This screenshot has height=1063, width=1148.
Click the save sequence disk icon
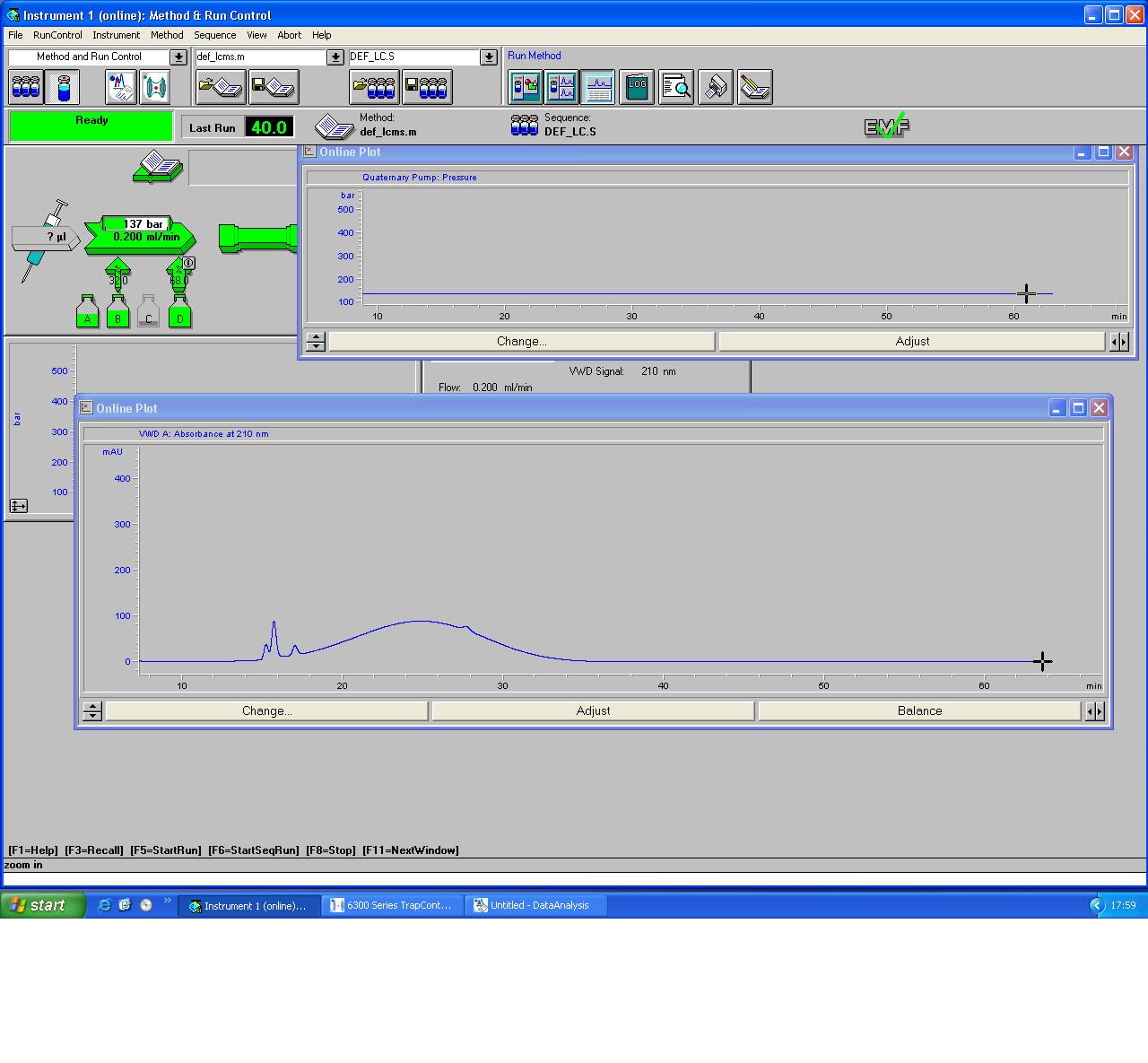tap(427, 87)
